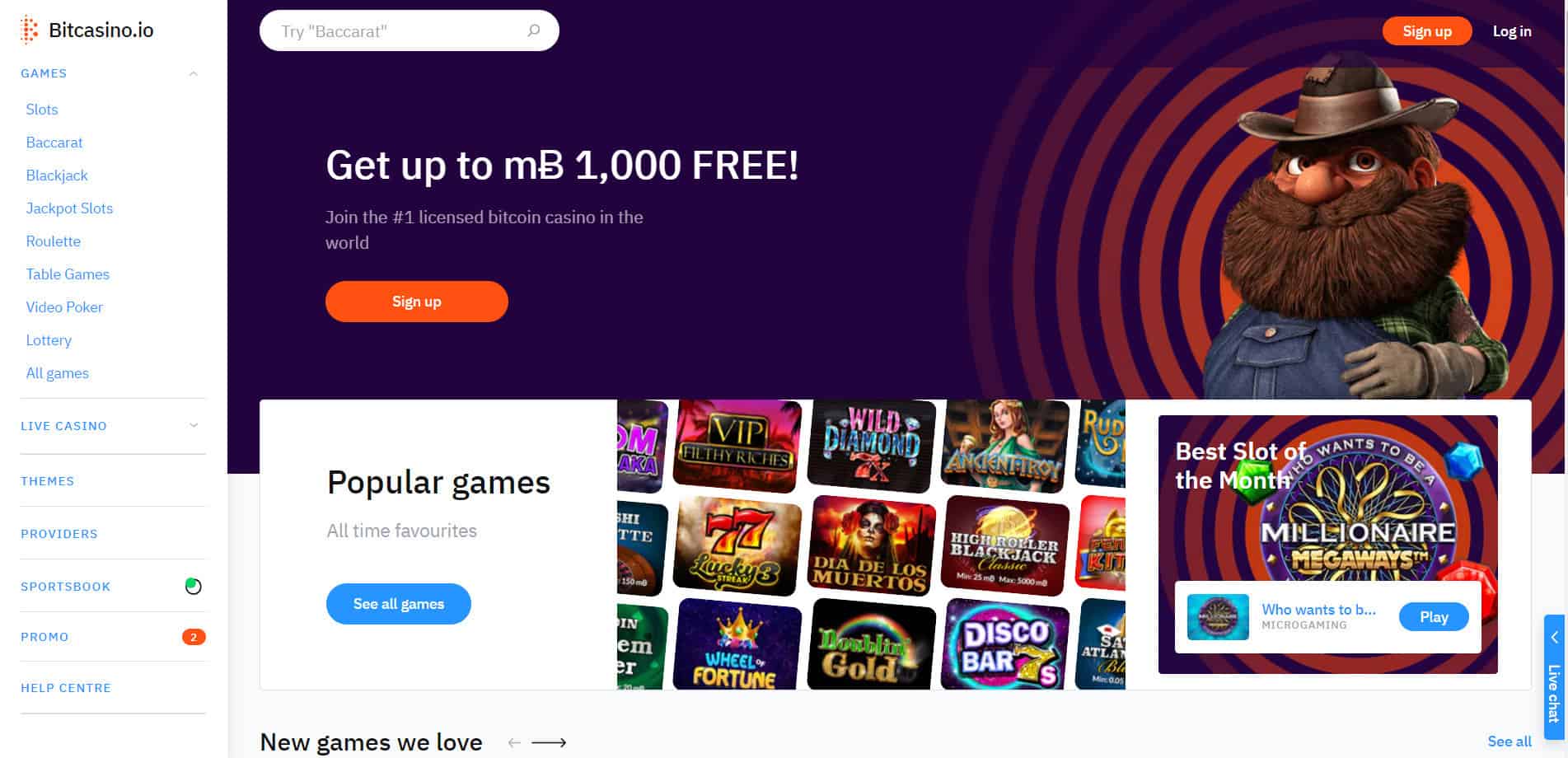
Task: Open the Providers menu item
Action: click(59, 534)
